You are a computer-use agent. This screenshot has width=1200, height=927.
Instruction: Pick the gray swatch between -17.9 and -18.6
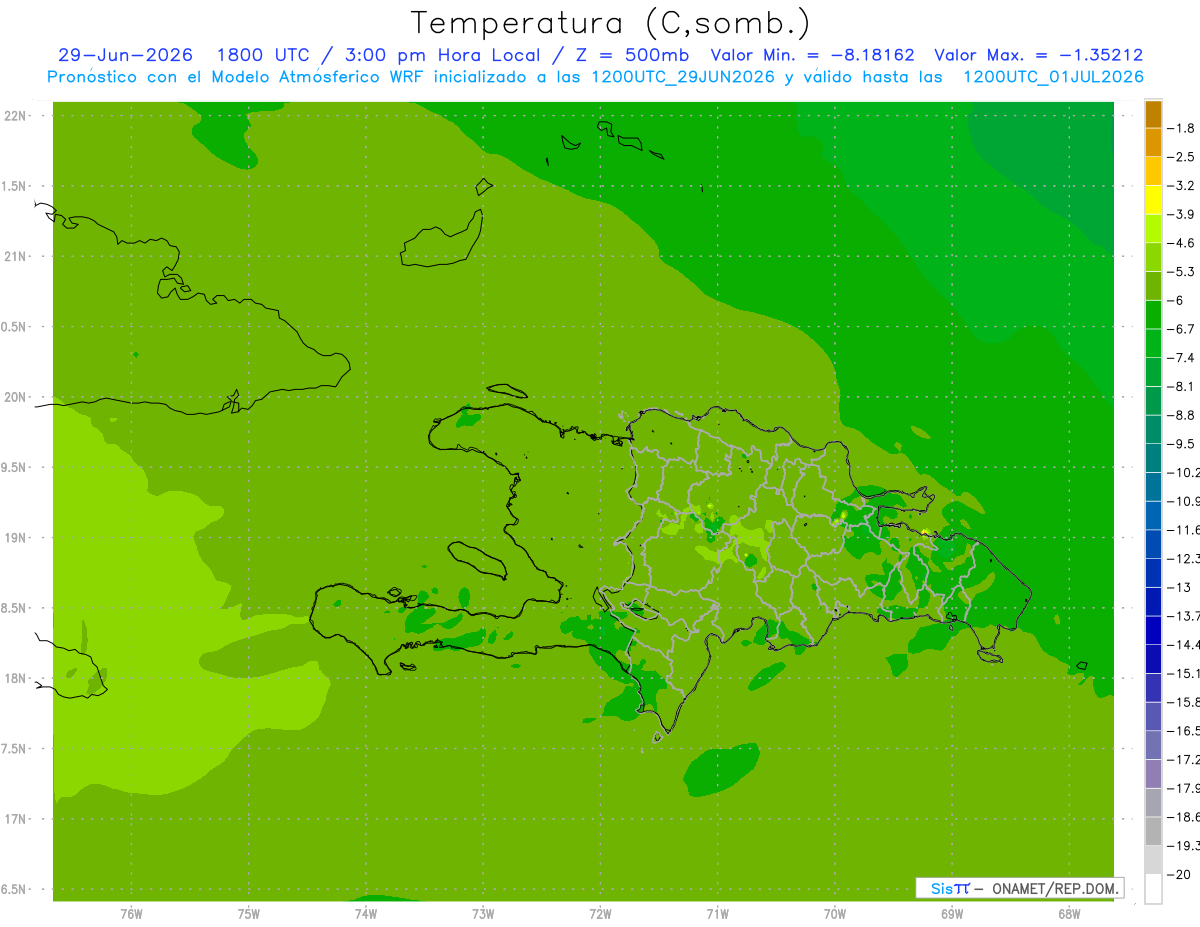[x=1153, y=802]
